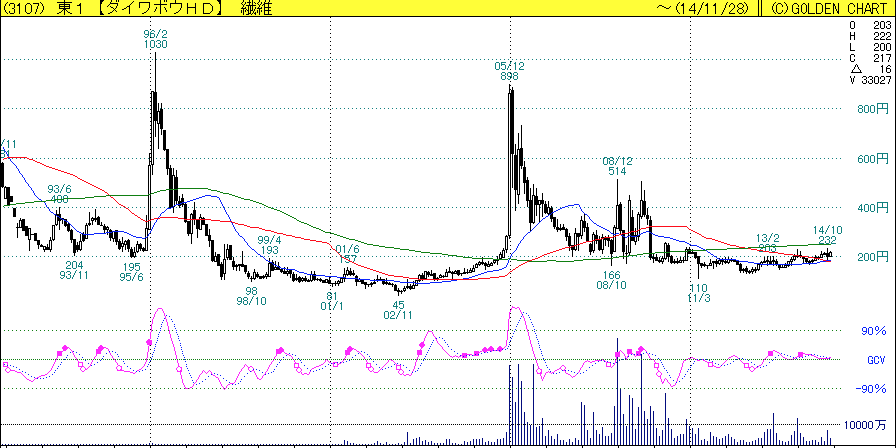The width and height of the screenshot is (896, 448).
Task: Click the 99/4 193 high annotation
Action: pos(270,245)
